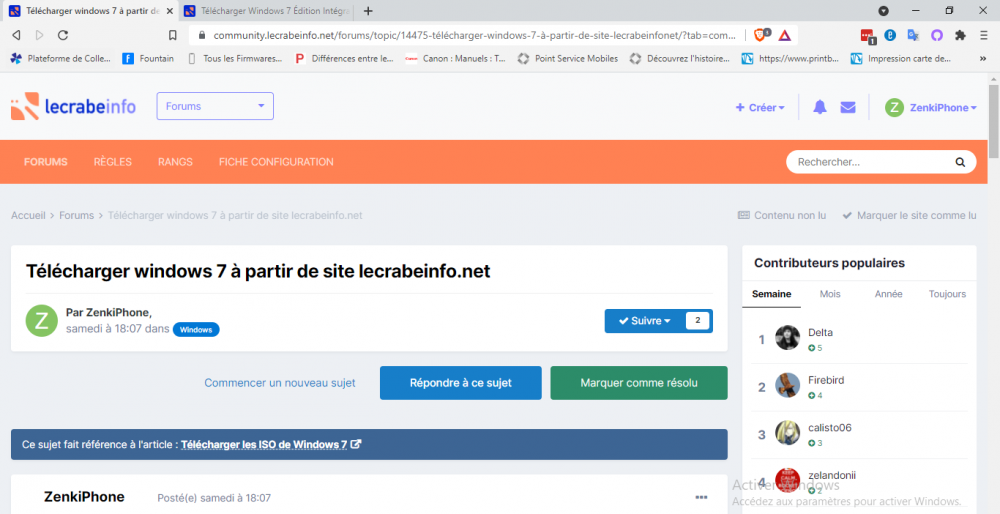Screen dimensions: 1000x514
Task: Go to FORUMS in the orange navbar
Action: pyautogui.click(x=45, y=162)
